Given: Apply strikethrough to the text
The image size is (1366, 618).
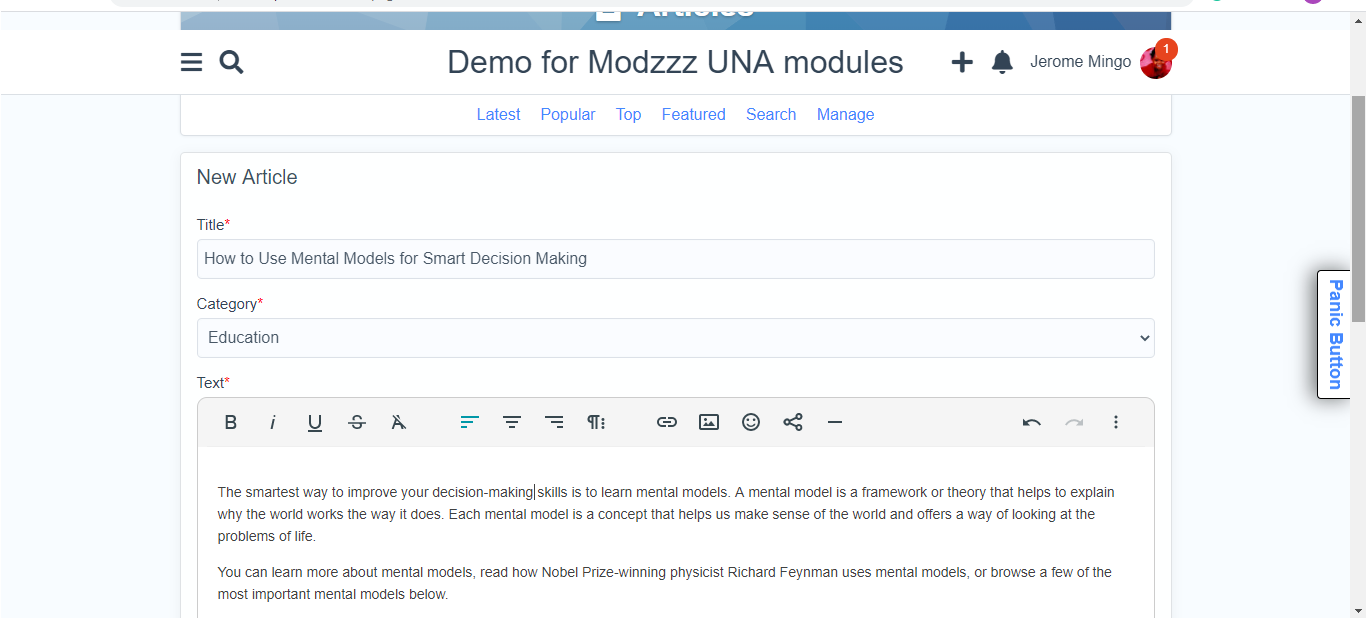Looking at the screenshot, I should click(356, 422).
